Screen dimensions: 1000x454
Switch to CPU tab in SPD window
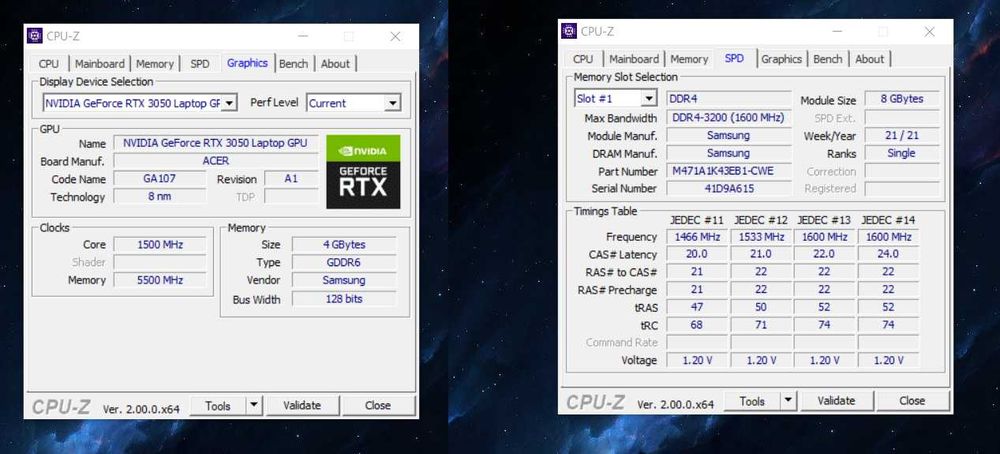(583, 59)
